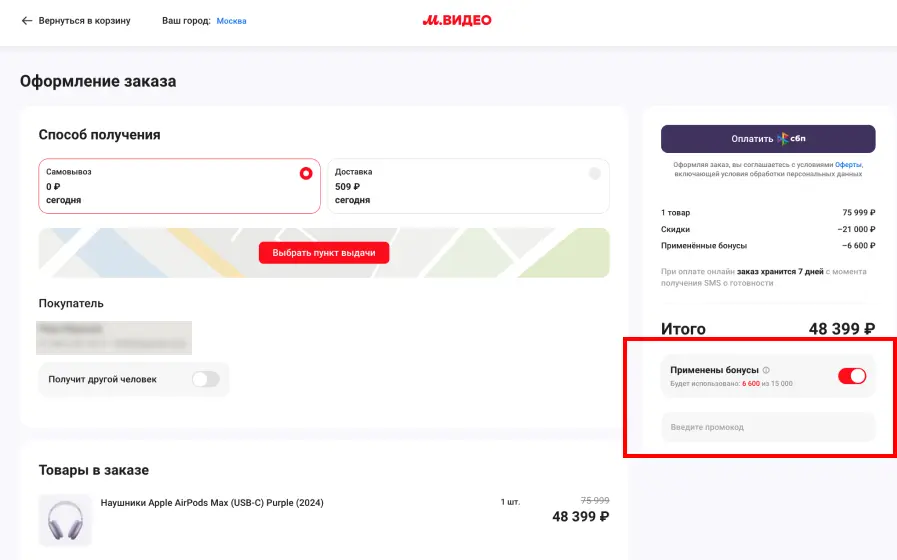Open the AirPods Max product thumbnail
Image resolution: width=897 pixels, height=560 pixels.
(65, 520)
